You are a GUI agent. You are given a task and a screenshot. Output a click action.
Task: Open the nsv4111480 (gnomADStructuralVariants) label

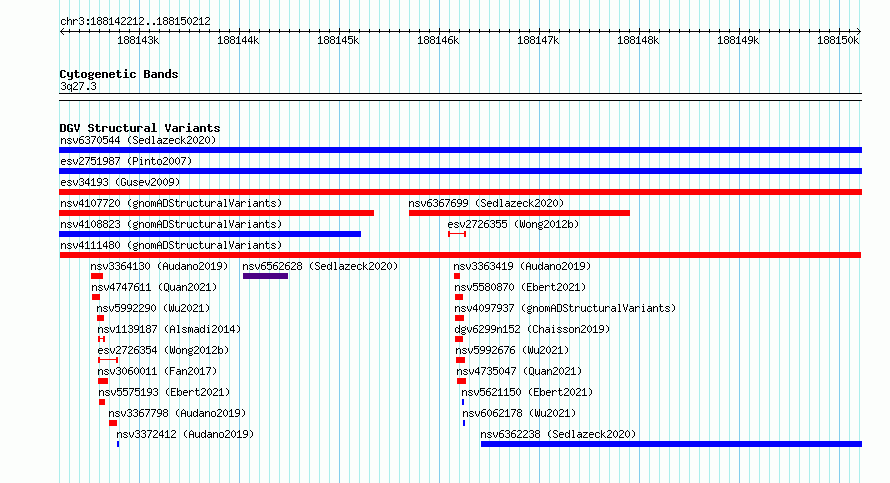click(x=171, y=245)
